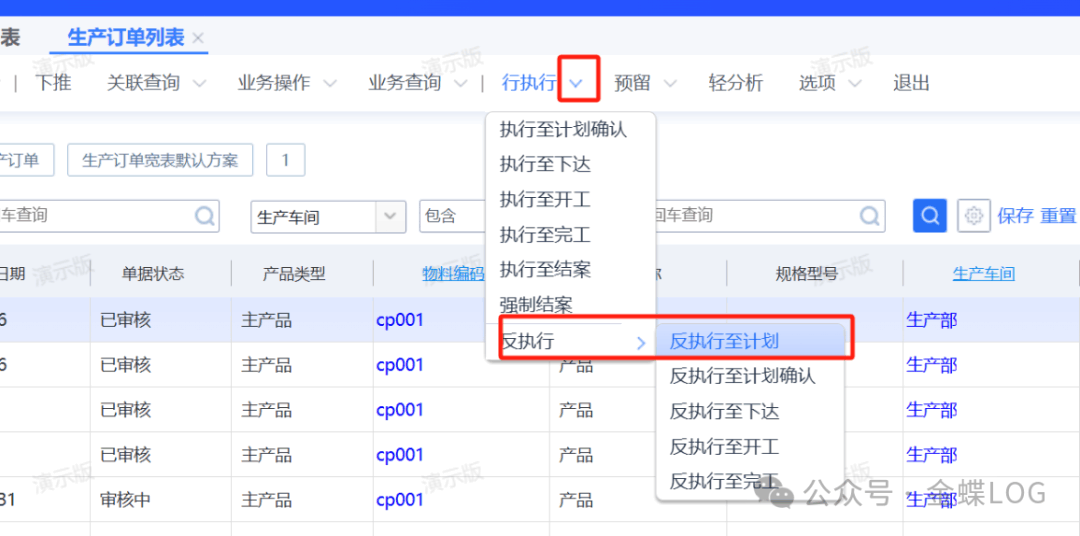
Task: Expand the 行执行 dropdown arrow
Action: [577, 83]
